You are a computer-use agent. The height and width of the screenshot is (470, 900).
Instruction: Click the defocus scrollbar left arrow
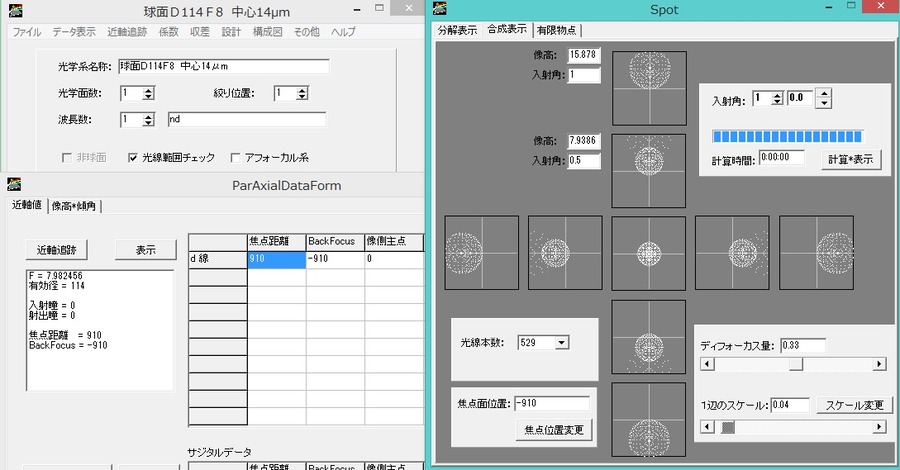(707, 364)
